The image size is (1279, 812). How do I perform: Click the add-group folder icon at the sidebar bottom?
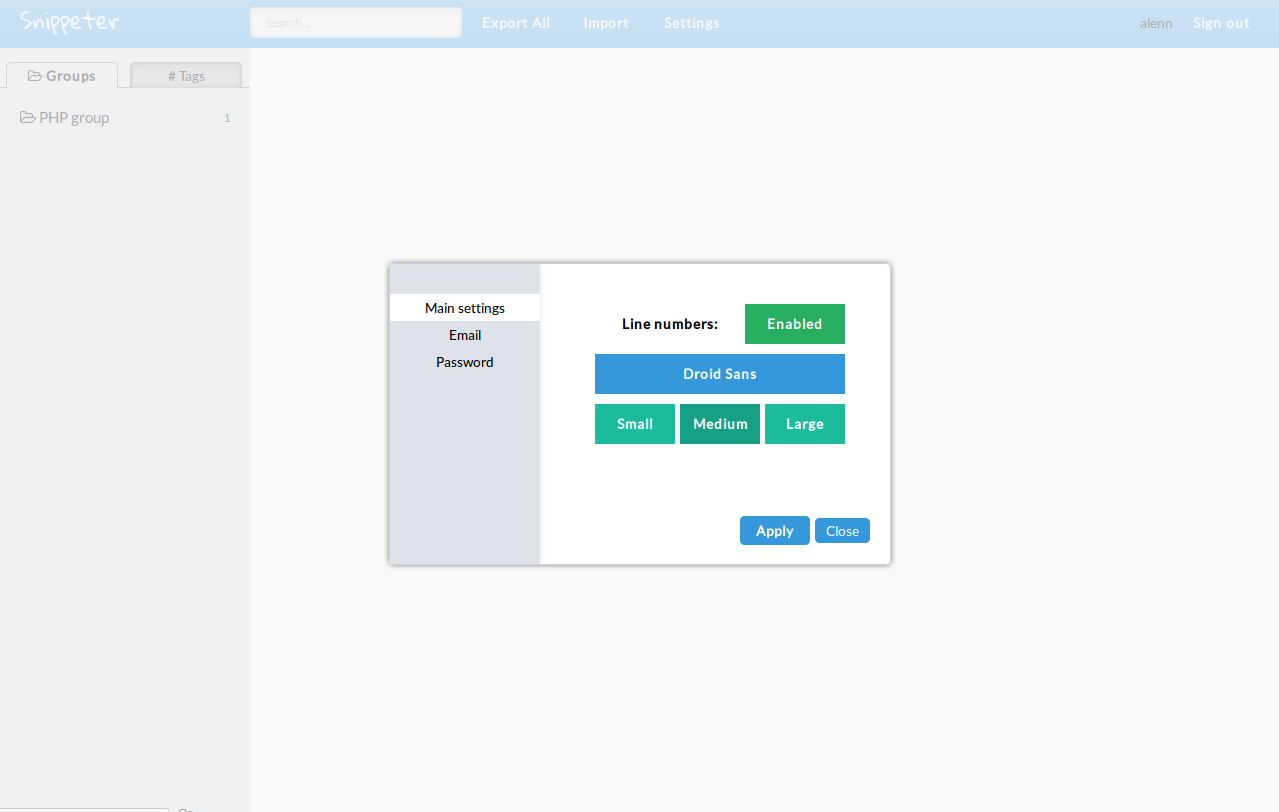coord(186,809)
